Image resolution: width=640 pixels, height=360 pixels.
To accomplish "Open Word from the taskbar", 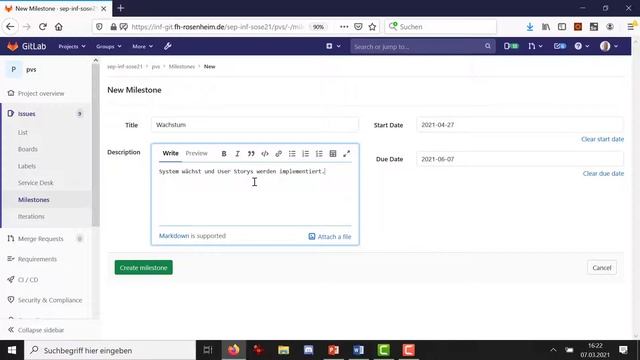I will pos(358,350).
